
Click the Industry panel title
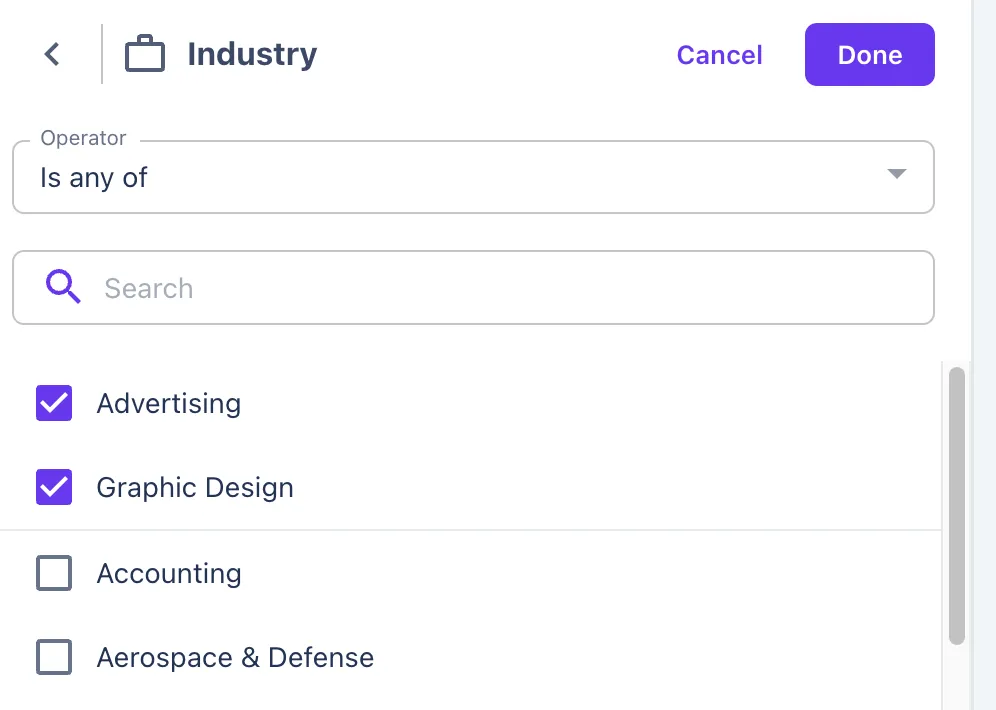252,54
